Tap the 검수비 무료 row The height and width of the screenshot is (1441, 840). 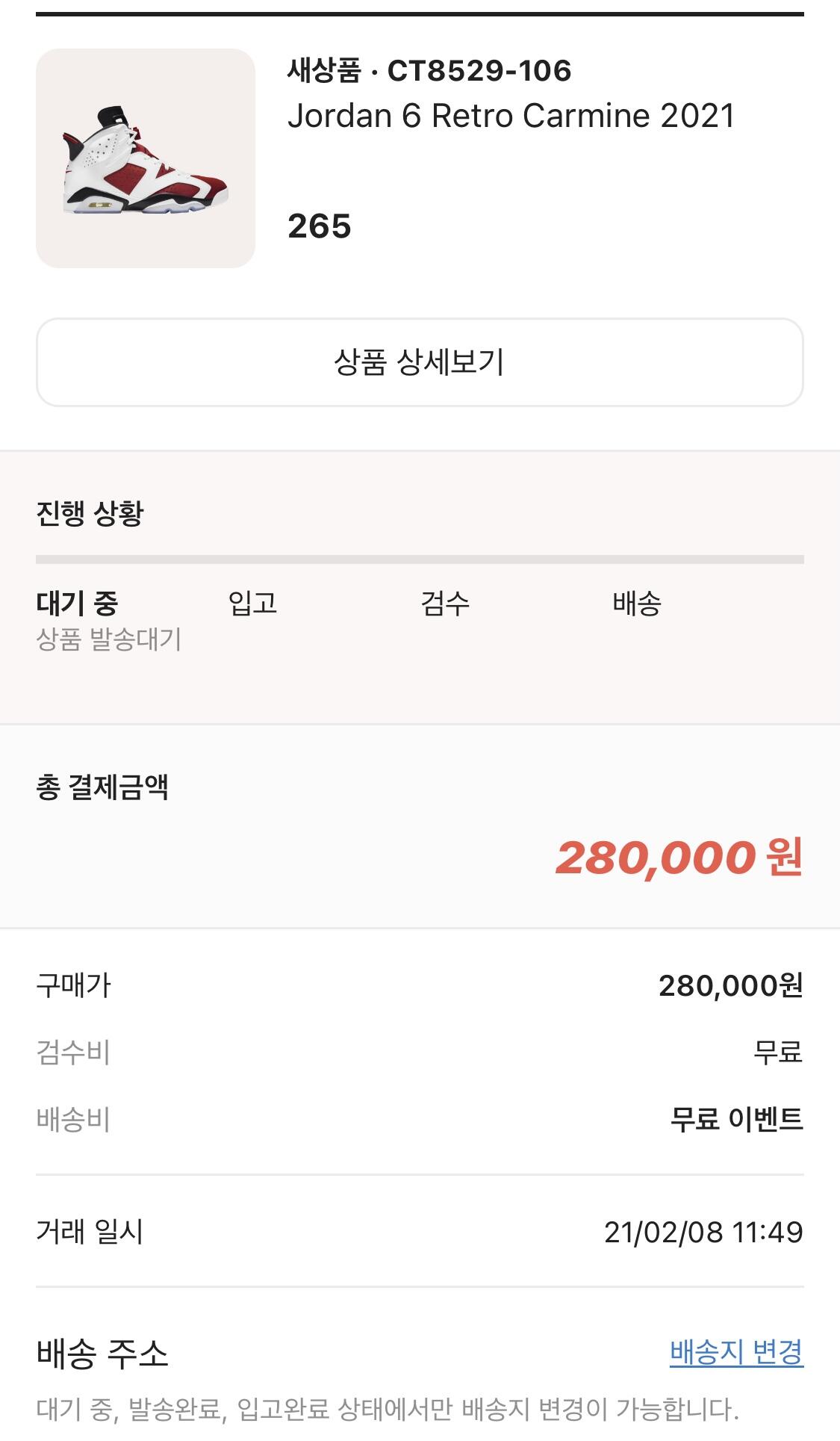420,1053
